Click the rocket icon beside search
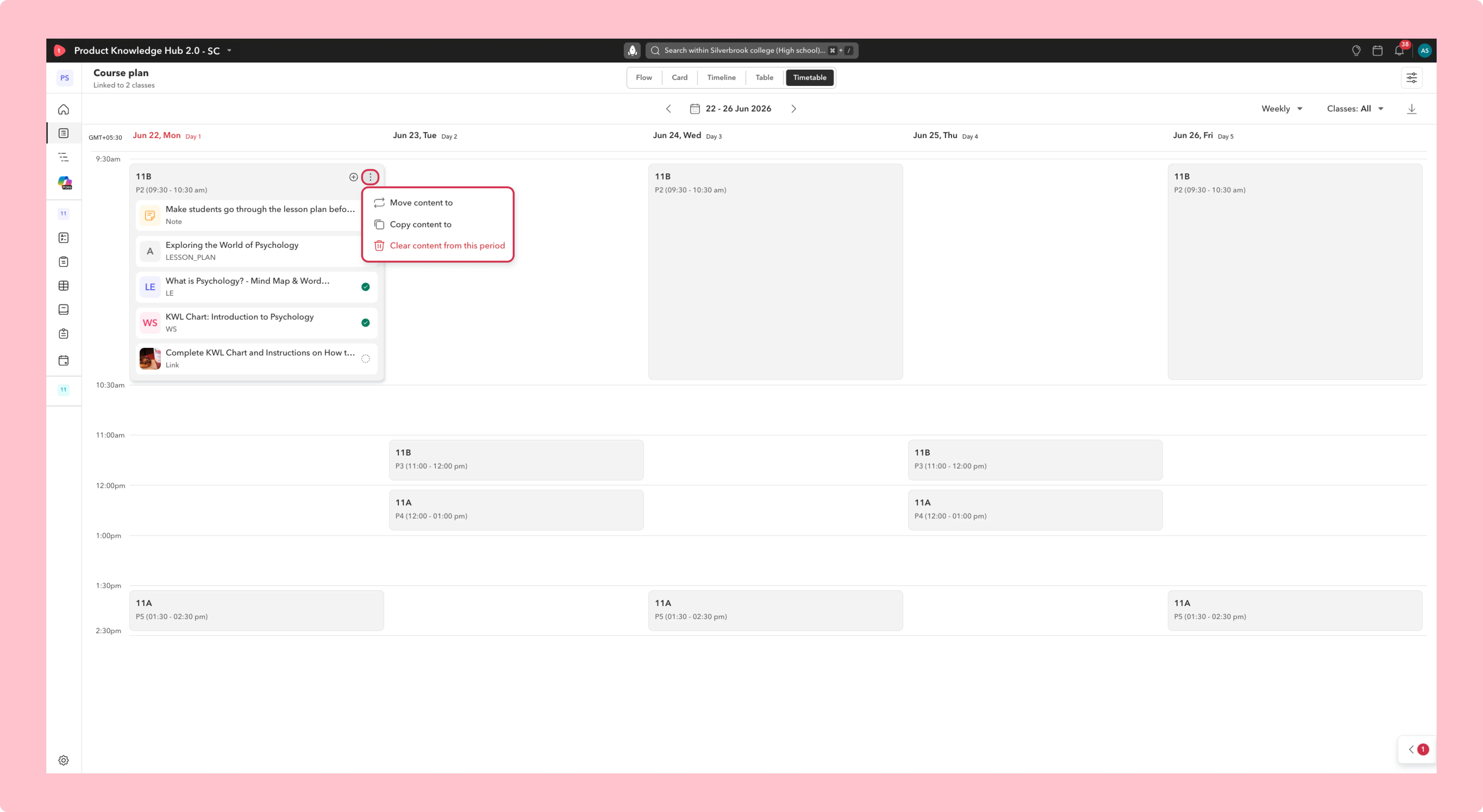This screenshot has width=1483, height=812. (x=632, y=51)
